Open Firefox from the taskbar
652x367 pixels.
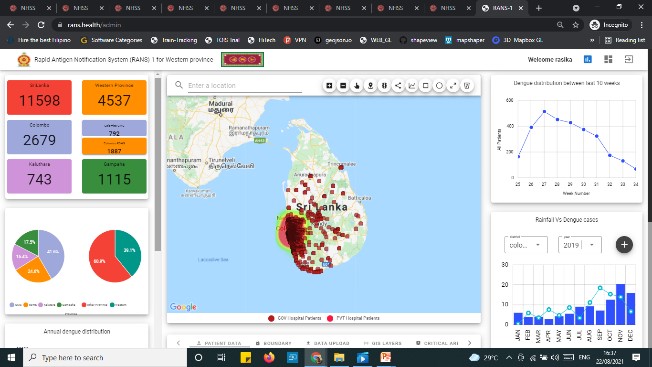click(269, 357)
